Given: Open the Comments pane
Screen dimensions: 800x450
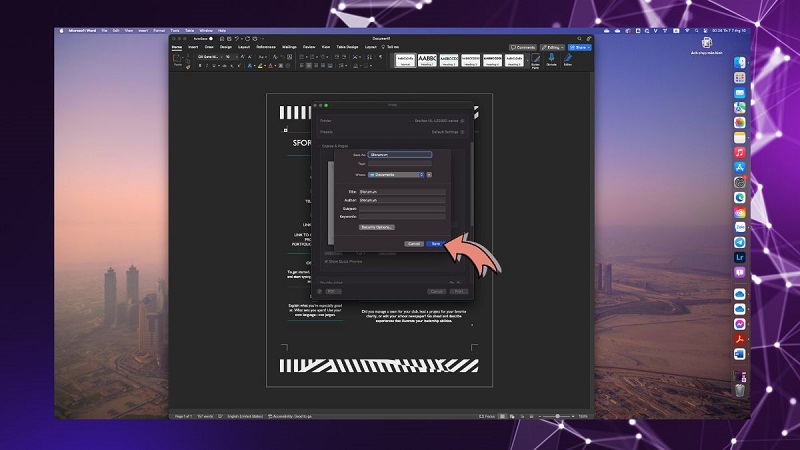Looking at the screenshot, I should click(523, 47).
